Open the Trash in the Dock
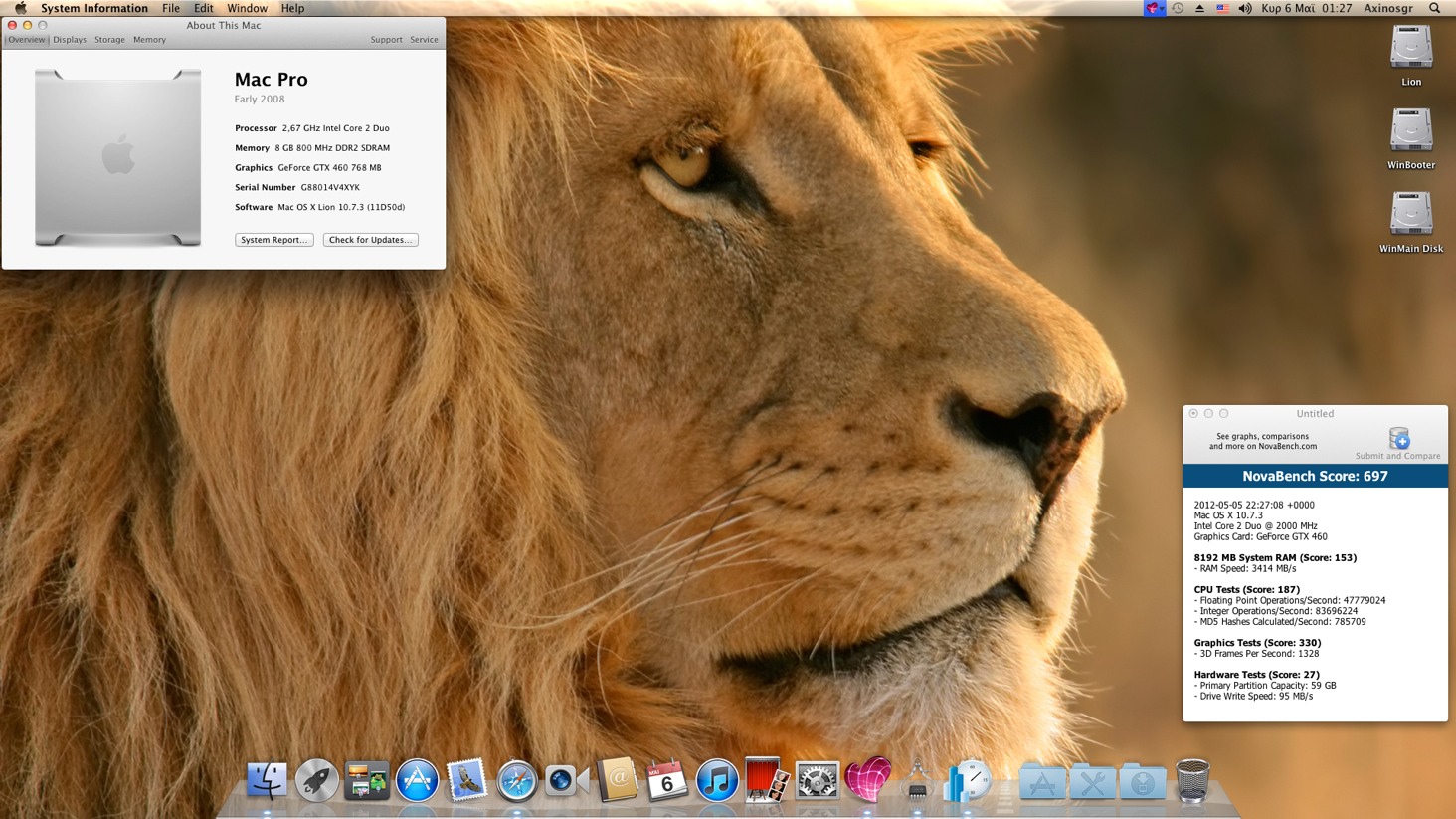This screenshot has height=819, width=1456. pyautogui.click(x=1192, y=780)
